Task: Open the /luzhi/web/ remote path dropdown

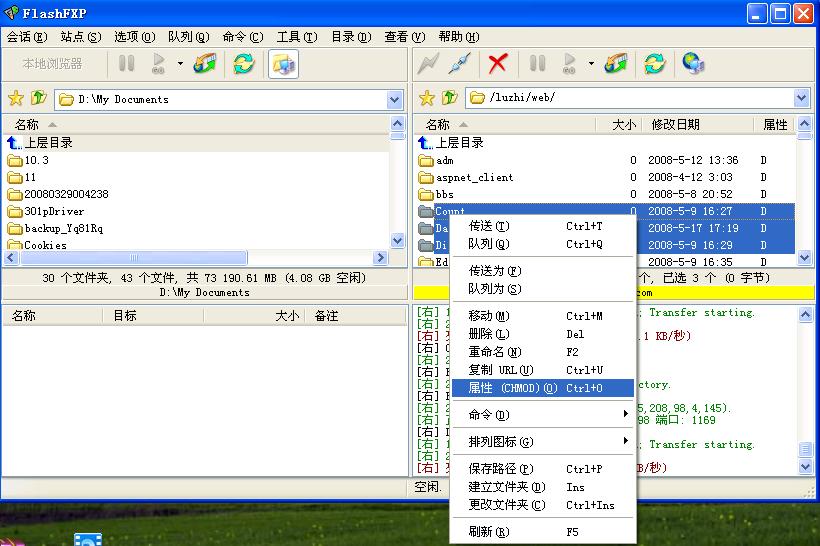Action: [x=801, y=98]
